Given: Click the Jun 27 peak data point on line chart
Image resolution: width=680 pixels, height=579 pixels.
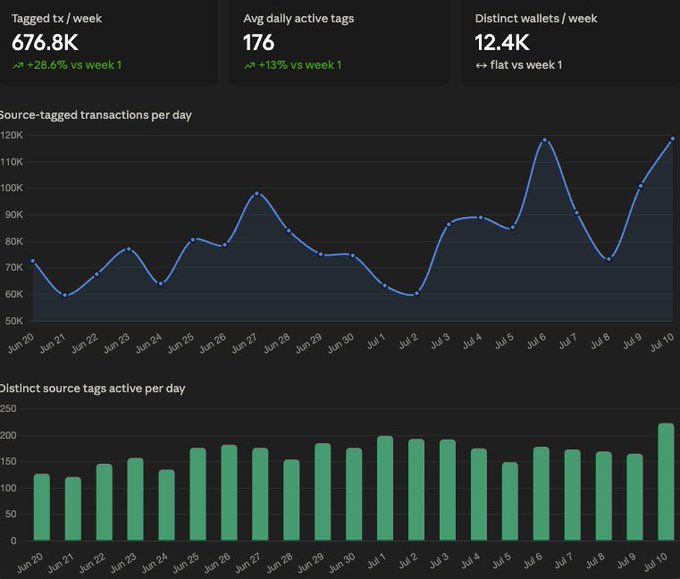Looking at the screenshot, I should click(257, 193).
